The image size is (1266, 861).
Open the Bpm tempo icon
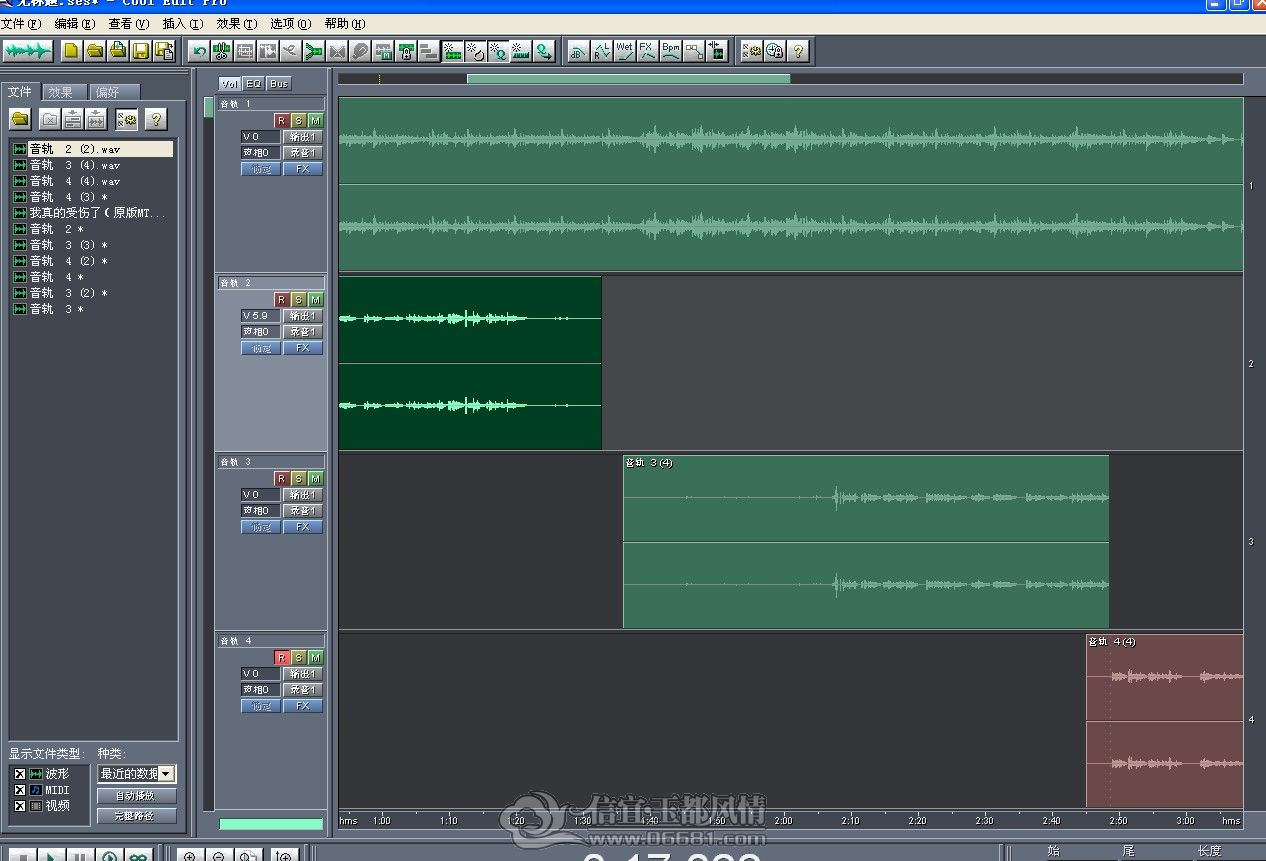670,51
